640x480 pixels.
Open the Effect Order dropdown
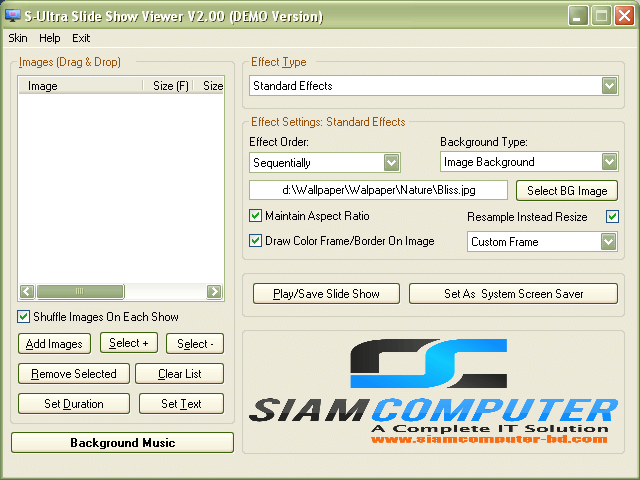tap(391, 162)
